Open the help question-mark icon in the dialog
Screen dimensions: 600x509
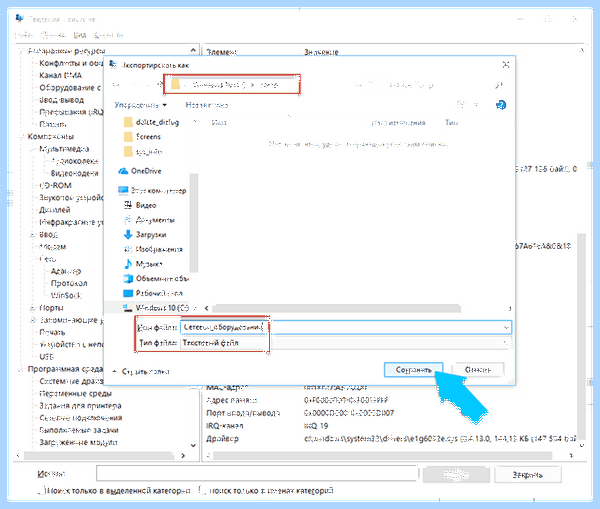click(501, 104)
